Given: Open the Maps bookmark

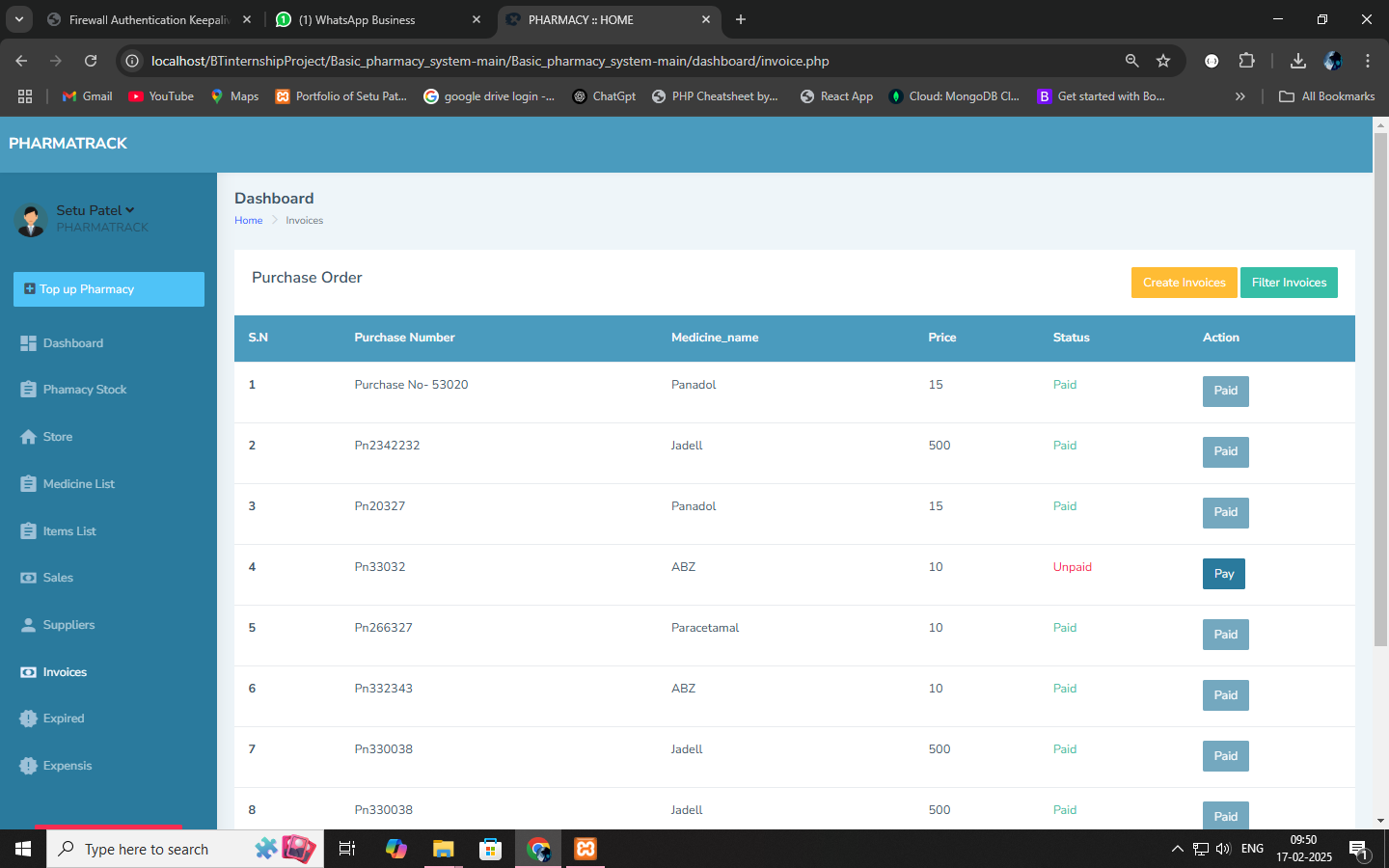Looking at the screenshot, I should pyautogui.click(x=234, y=96).
